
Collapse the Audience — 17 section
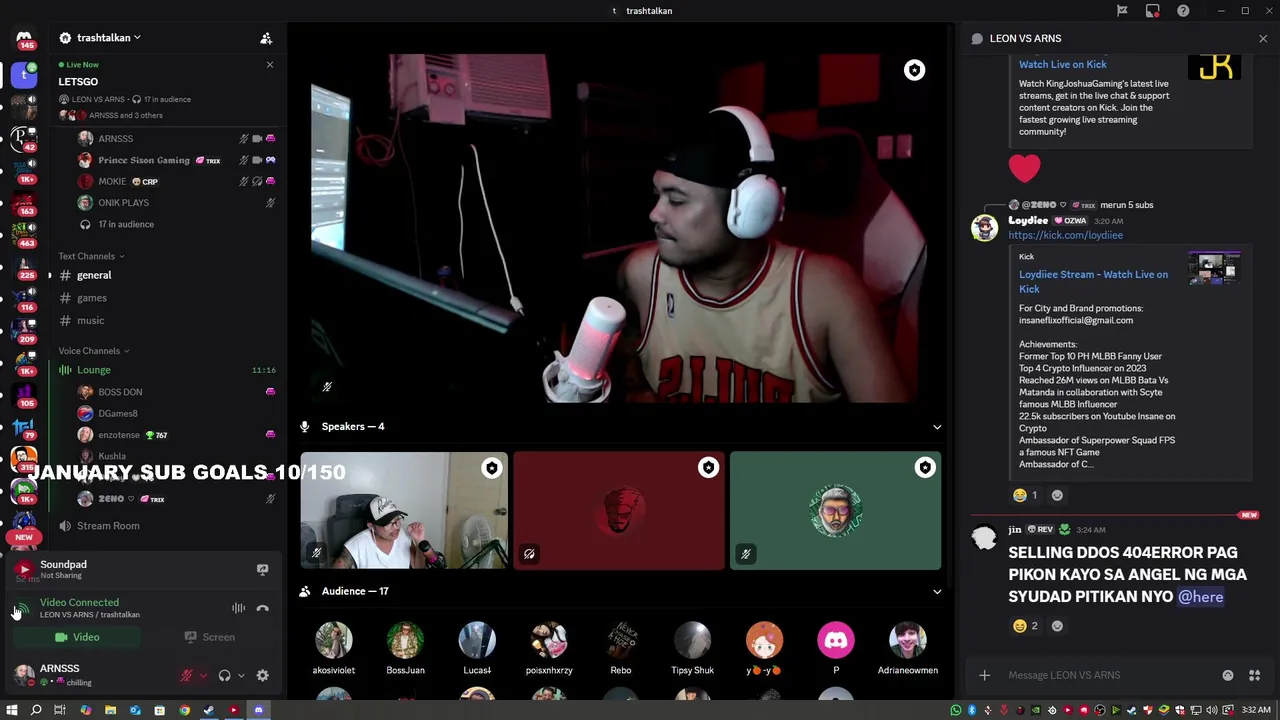937,591
